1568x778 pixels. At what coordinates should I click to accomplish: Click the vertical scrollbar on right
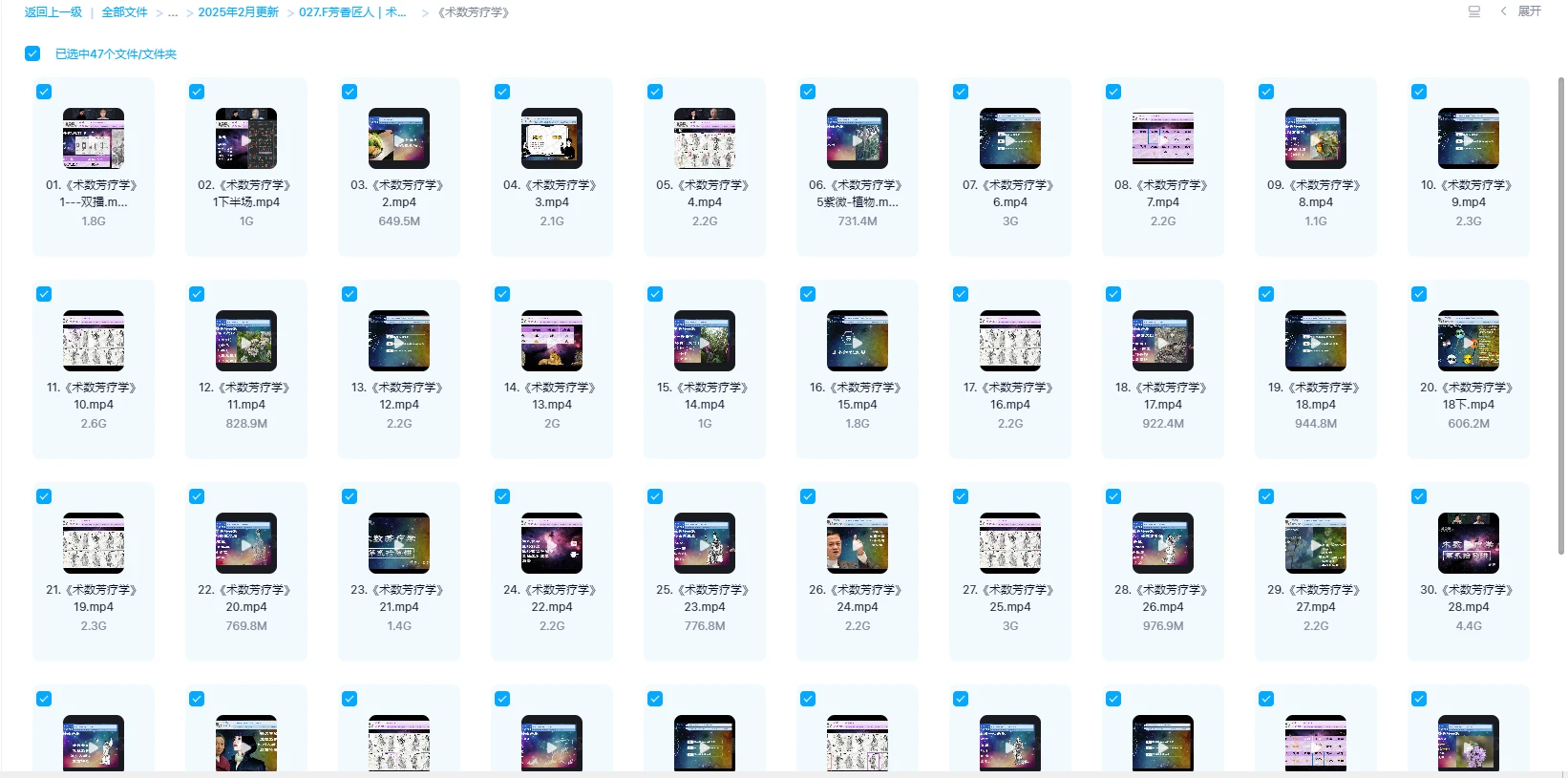(1561, 315)
